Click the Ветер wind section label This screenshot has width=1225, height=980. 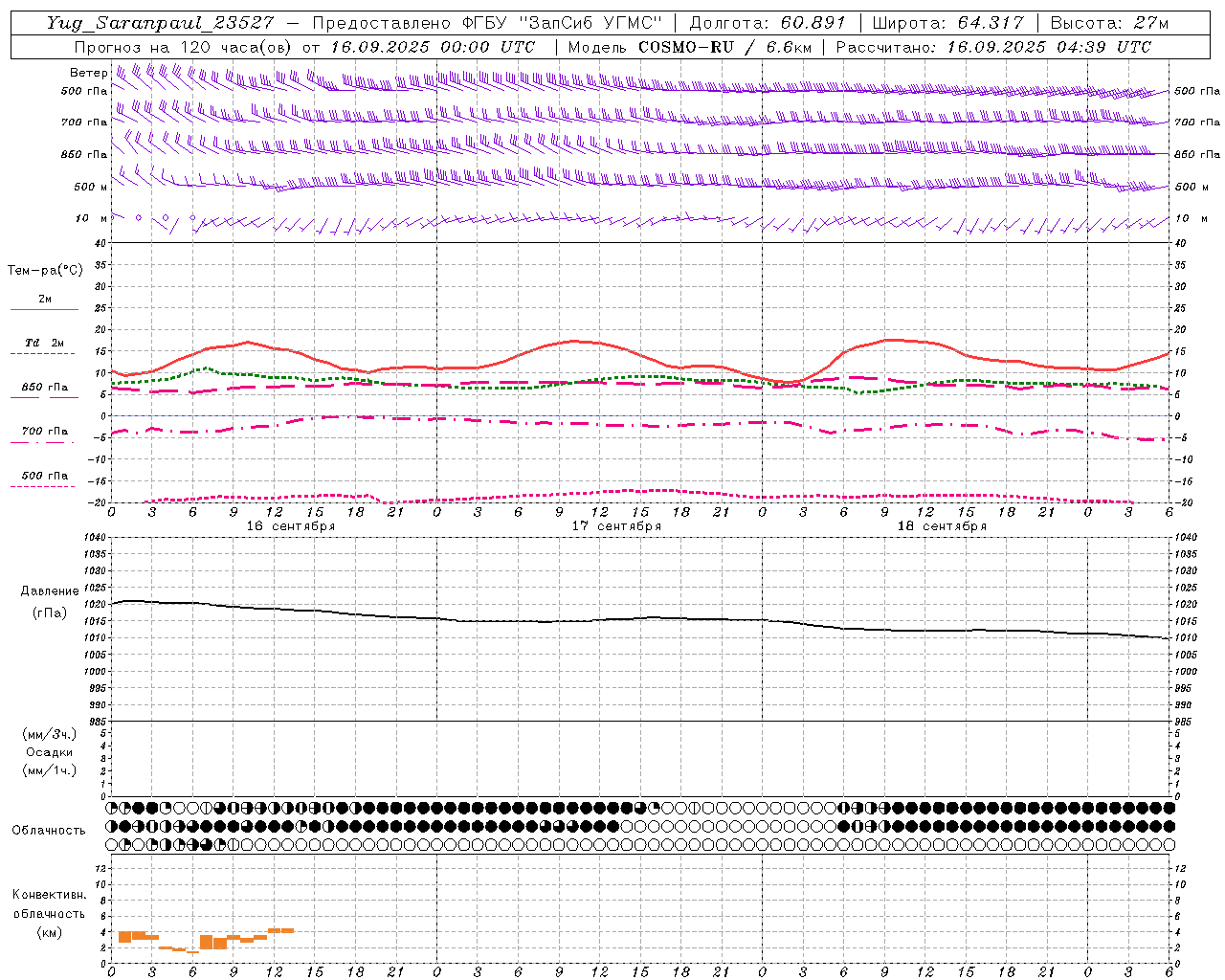[88, 73]
